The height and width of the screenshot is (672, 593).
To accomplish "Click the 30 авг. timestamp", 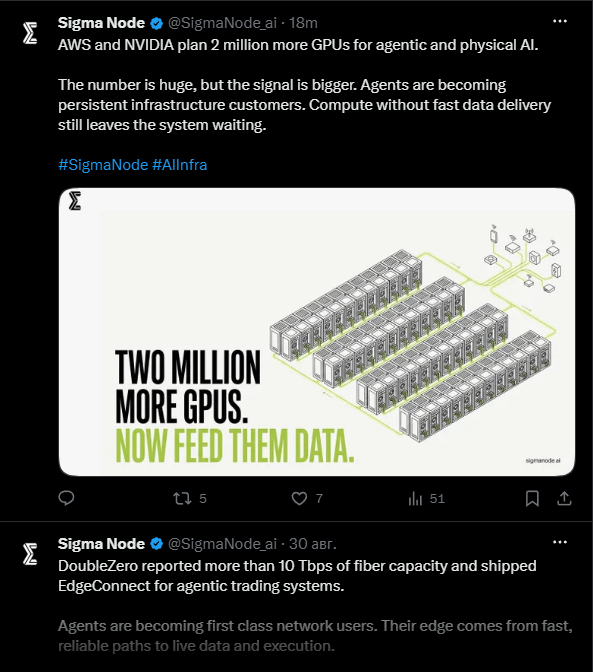I will [x=313, y=544].
